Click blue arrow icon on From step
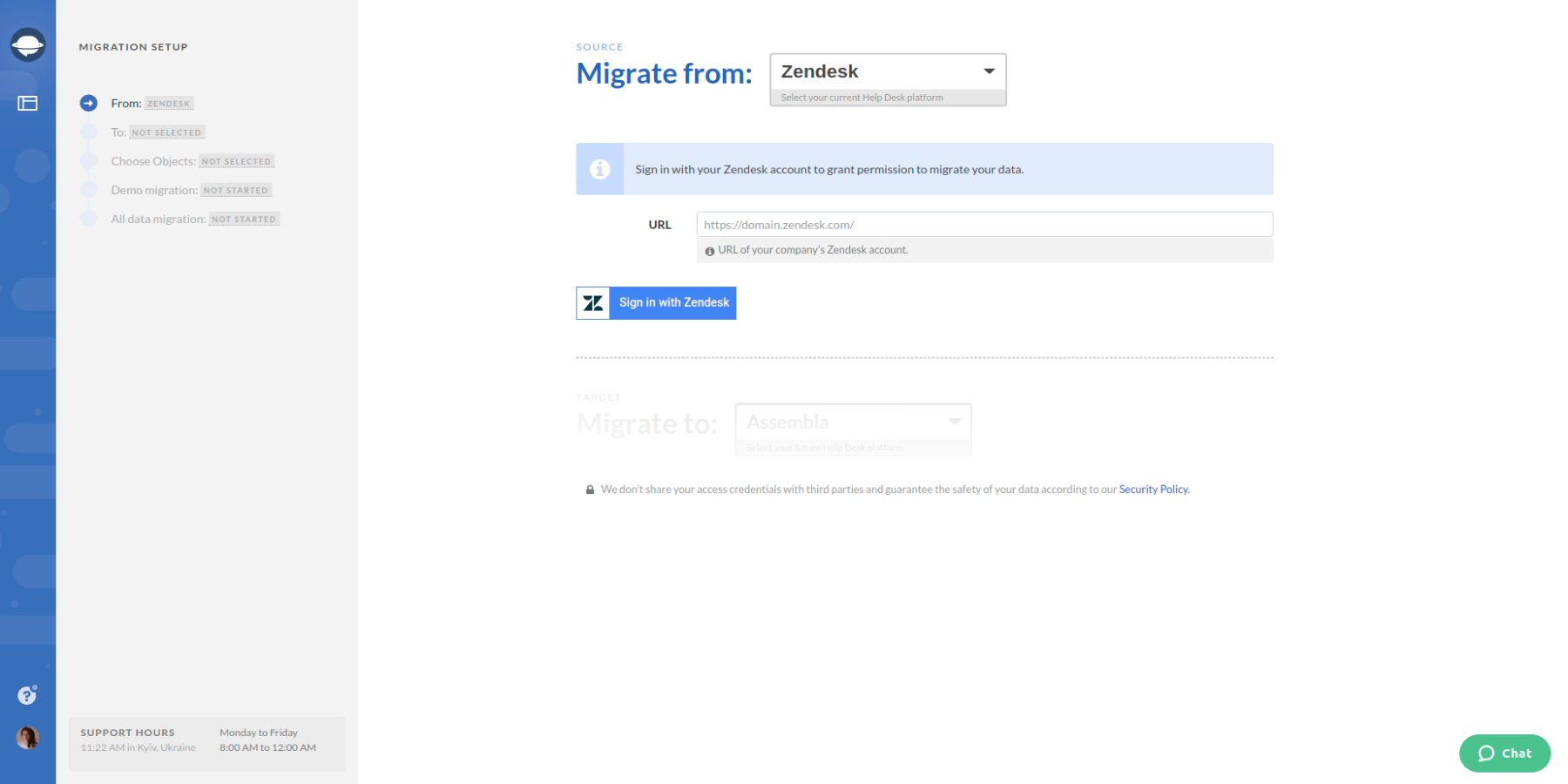1568x784 pixels. (x=88, y=102)
